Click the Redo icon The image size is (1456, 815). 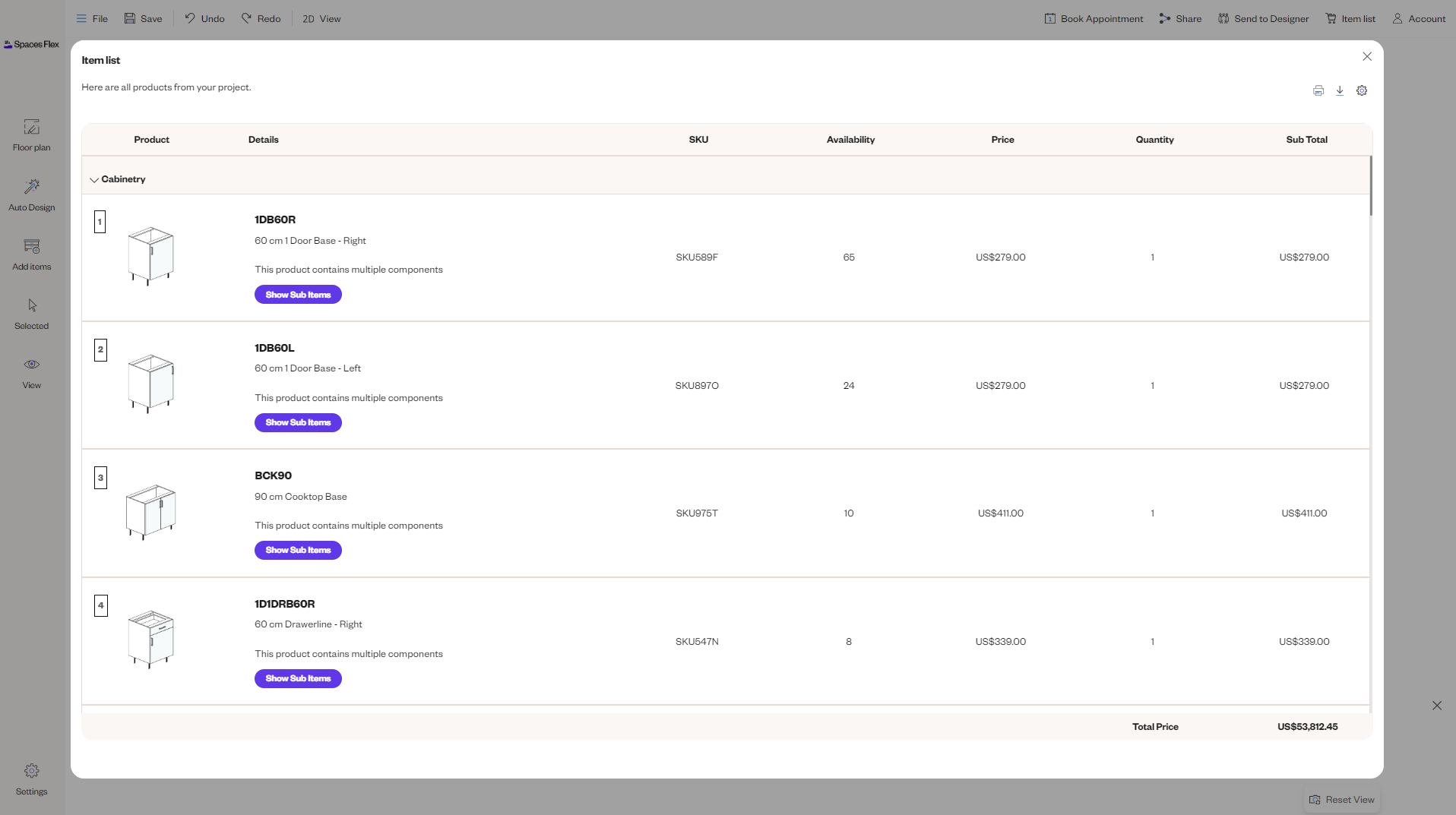click(261, 18)
